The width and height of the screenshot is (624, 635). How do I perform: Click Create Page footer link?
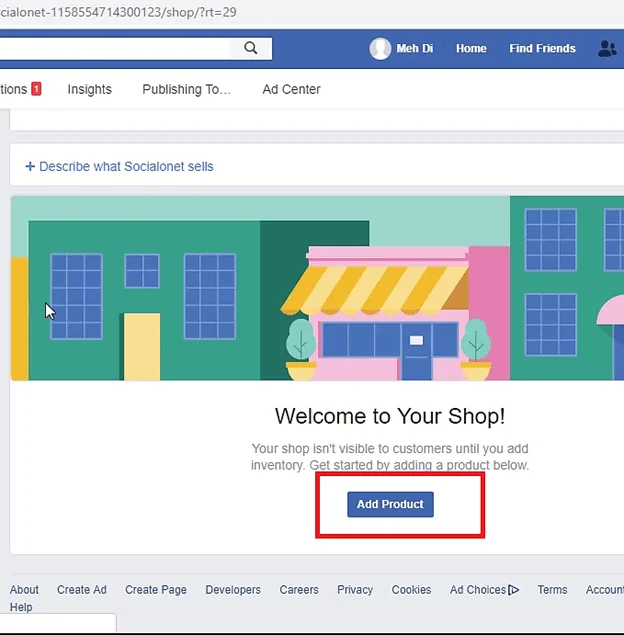click(156, 590)
